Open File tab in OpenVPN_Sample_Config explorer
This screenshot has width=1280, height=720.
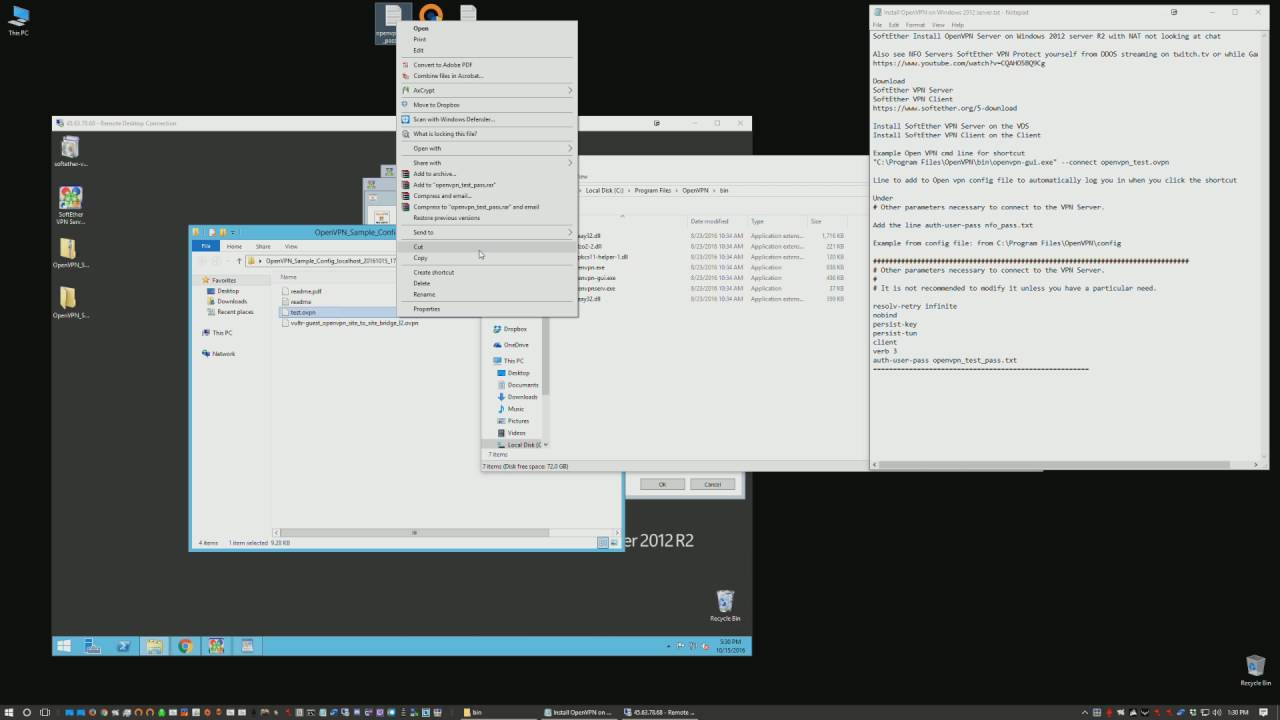(x=206, y=246)
